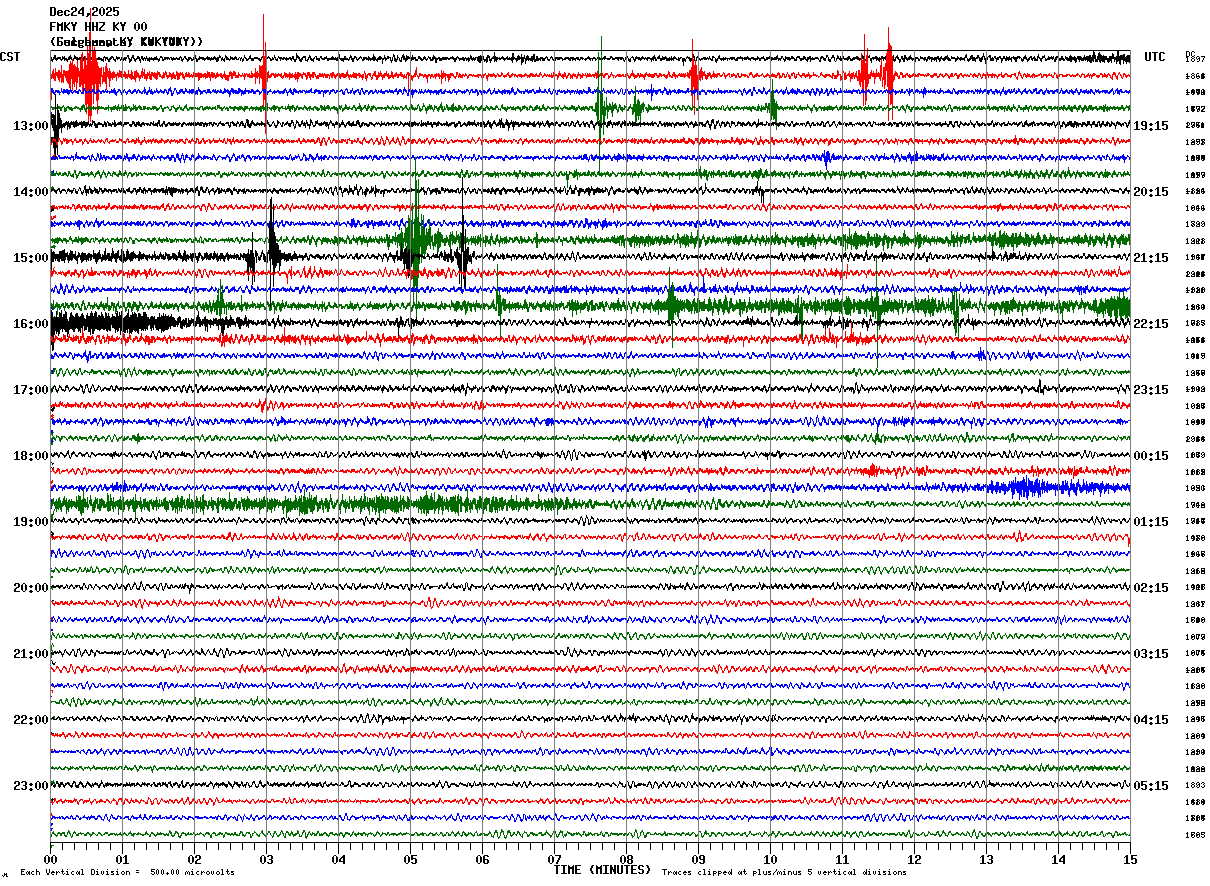Click minute 15 tick on bottom axis
The width and height of the screenshot is (1210, 886).
(1130, 859)
